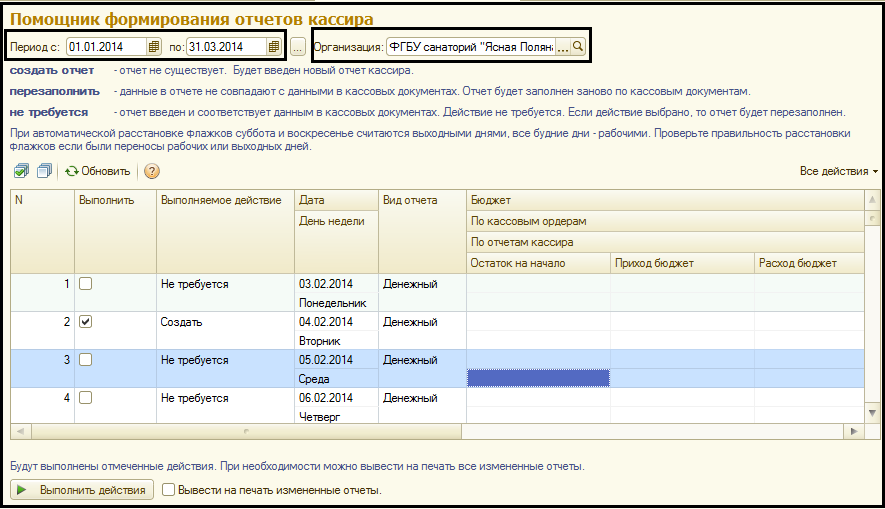Screen dimensions: 885x509
Task: Toggle the Выполнить checkbox in row 3
Action: point(85,359)
